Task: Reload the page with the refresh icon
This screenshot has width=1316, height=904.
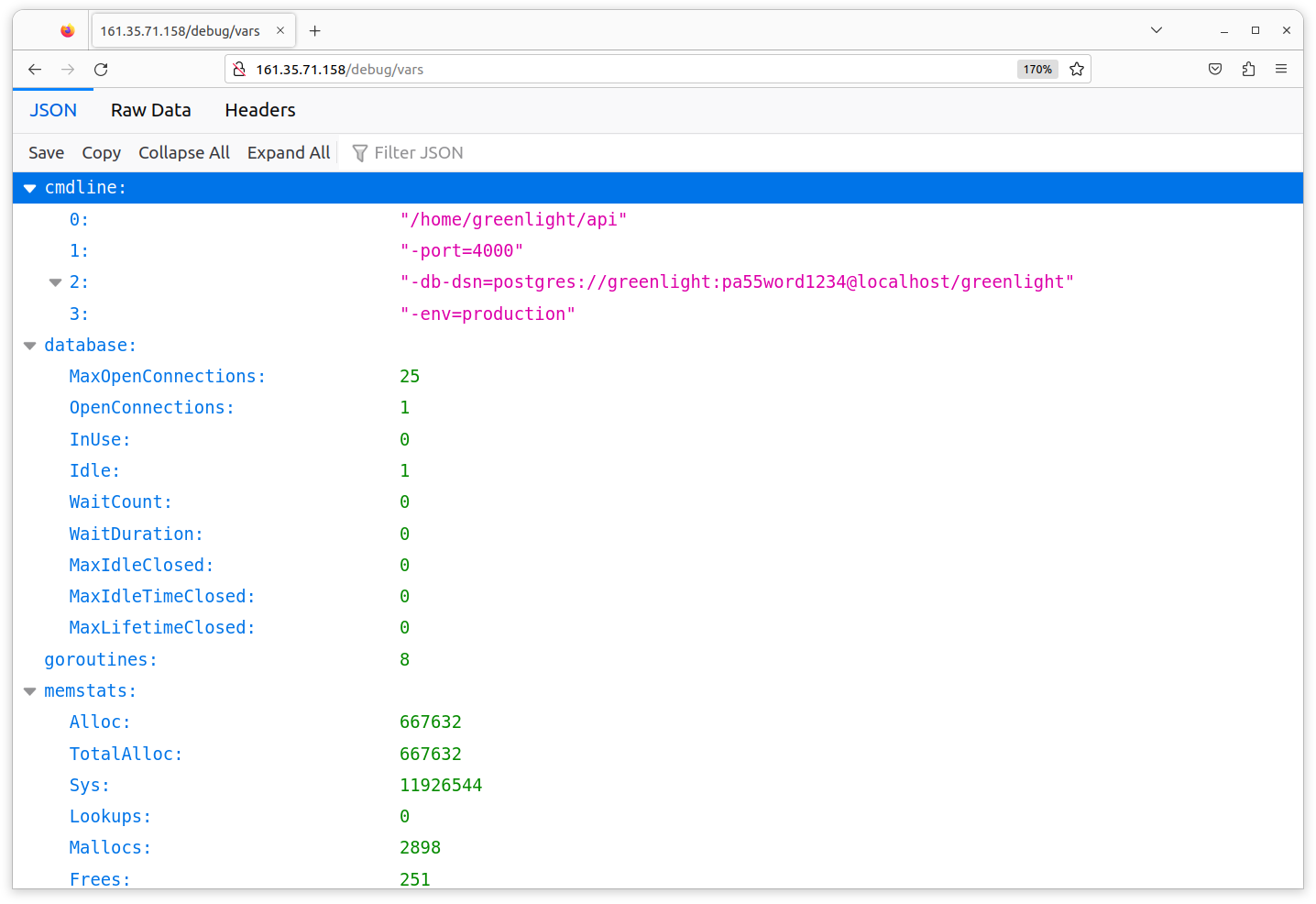Action: click(x=101, y=70)
